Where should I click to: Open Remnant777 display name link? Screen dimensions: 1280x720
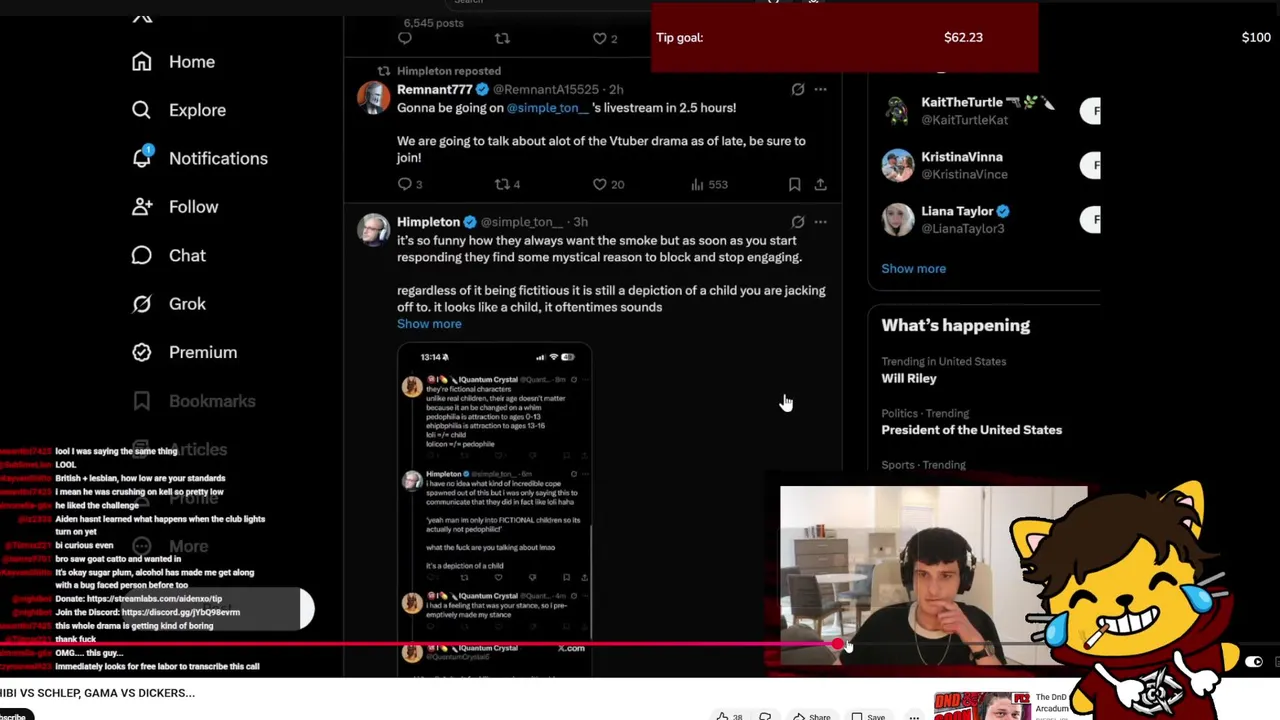pyautogui.click(x=434, y=89)
